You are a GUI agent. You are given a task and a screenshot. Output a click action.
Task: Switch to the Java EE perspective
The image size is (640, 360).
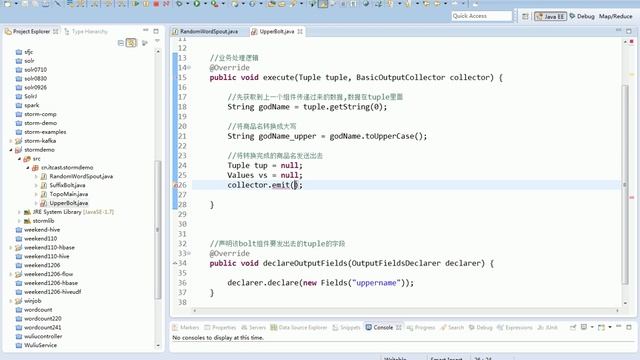point(550,16)
